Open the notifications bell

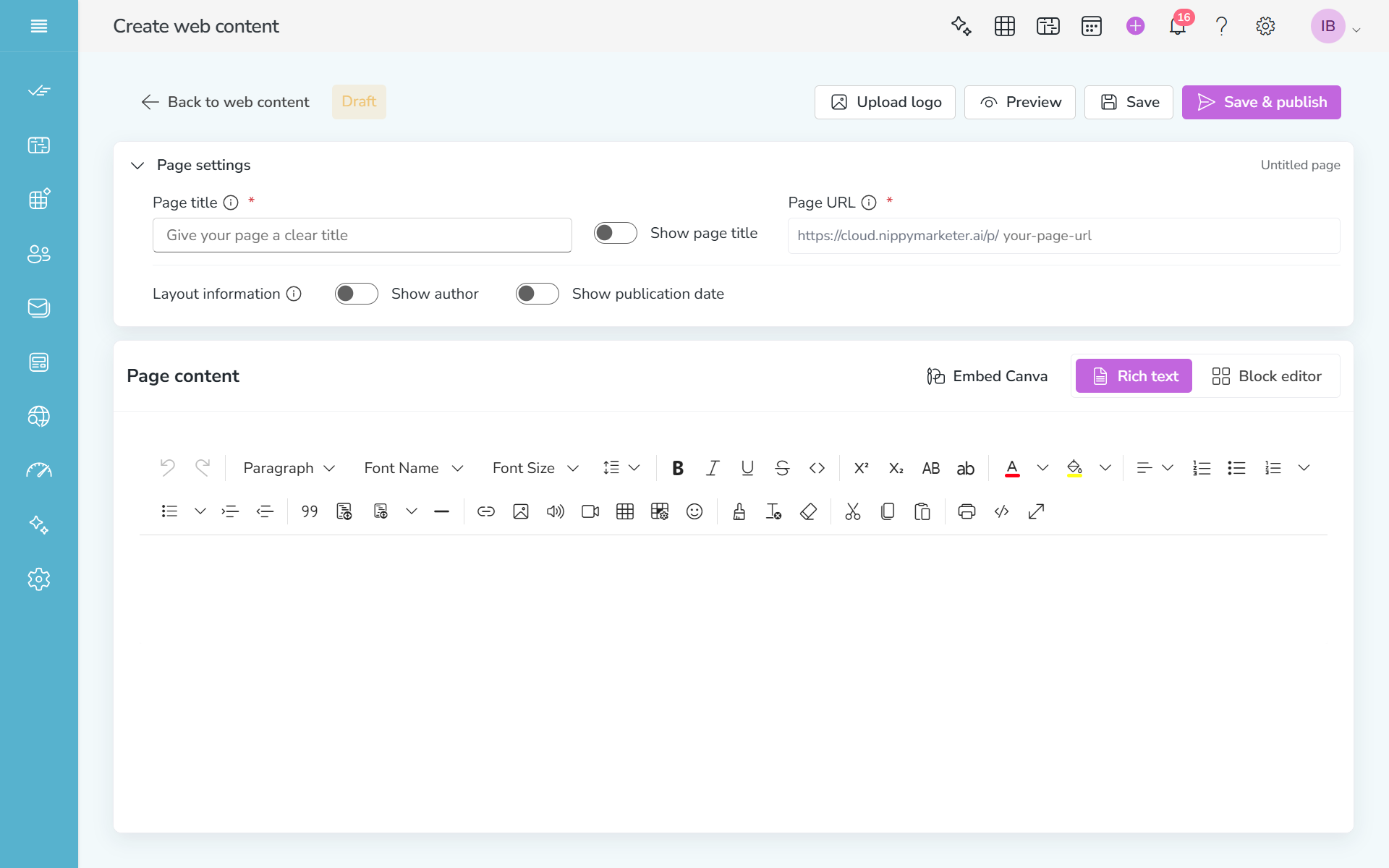tap(1178, 26)
